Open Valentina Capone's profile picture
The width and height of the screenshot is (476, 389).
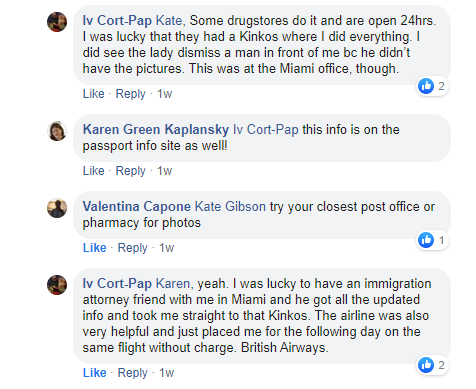pos(57,208)
